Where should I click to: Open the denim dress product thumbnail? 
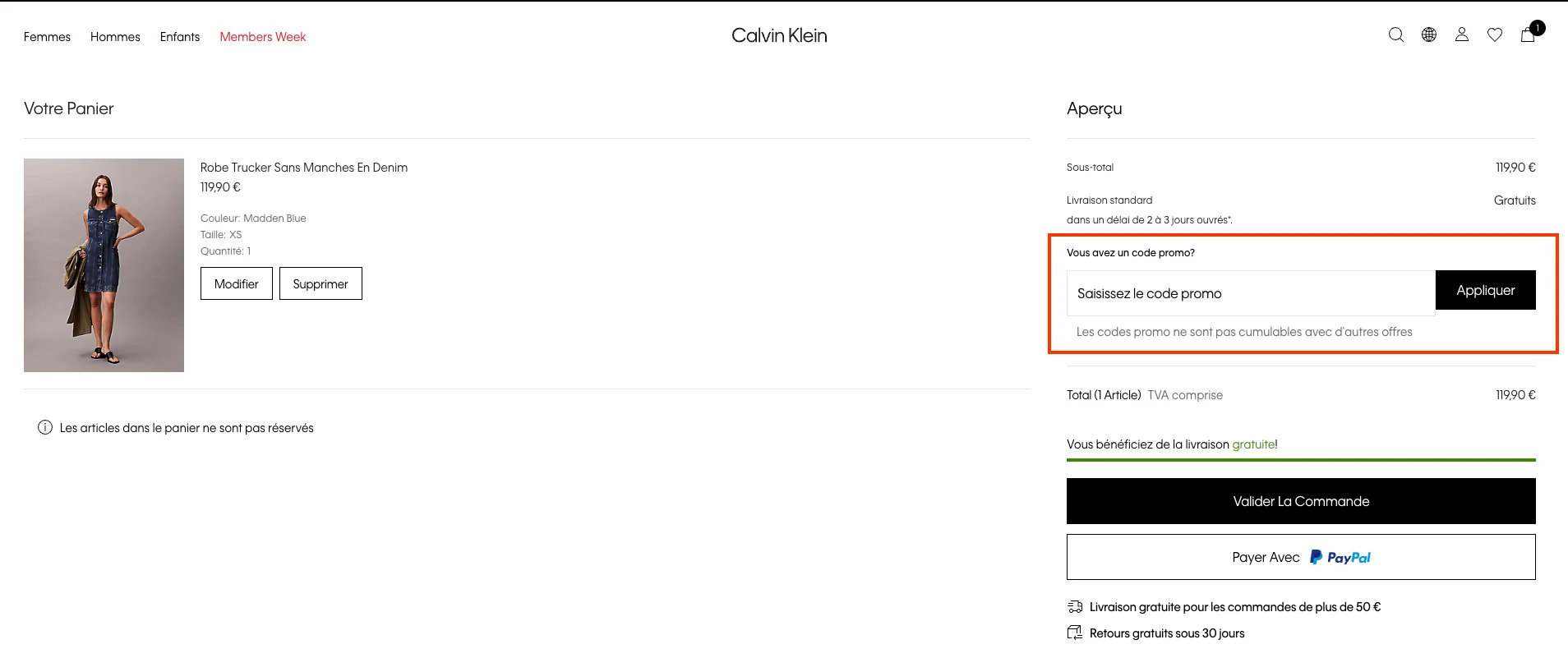click(x=104, y=265)
